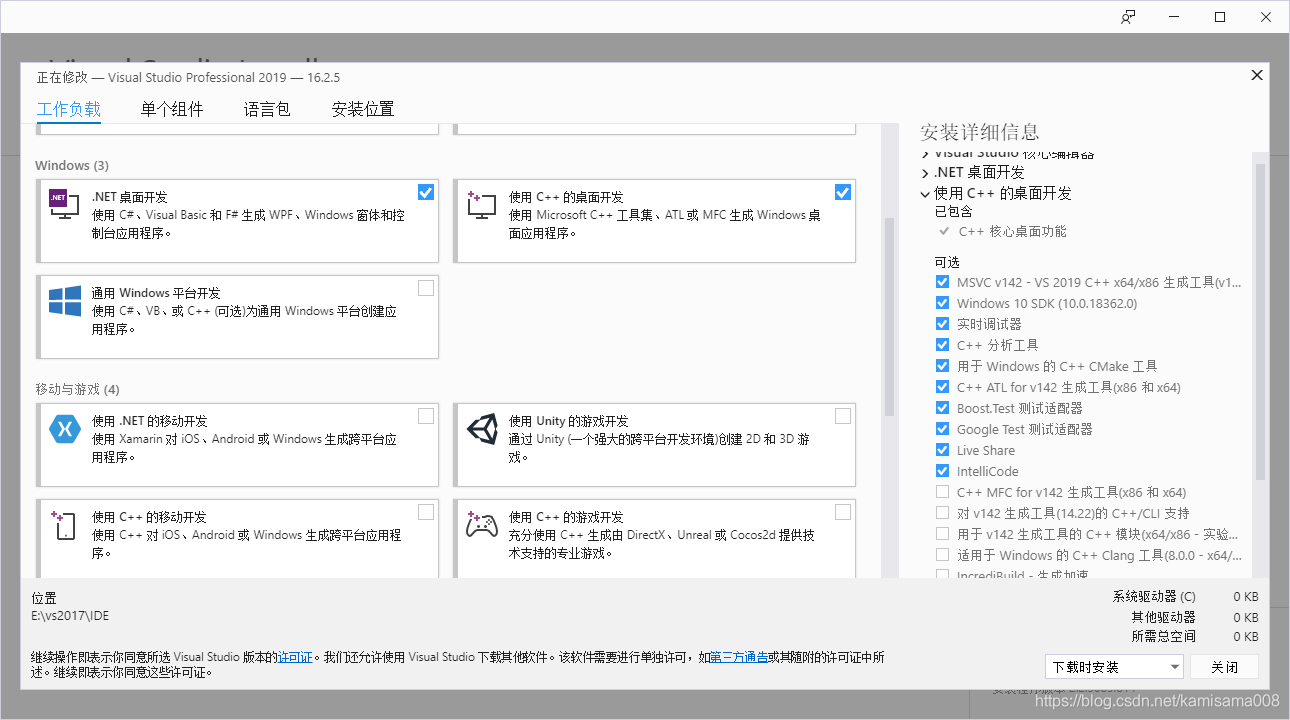Click the Unity game development icon
Image resolution: width=1290 pixels, height=720 pixels.
480,430
